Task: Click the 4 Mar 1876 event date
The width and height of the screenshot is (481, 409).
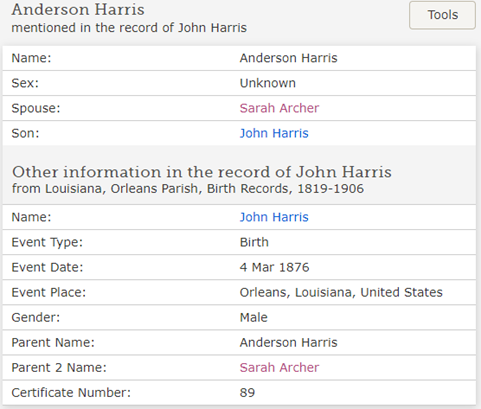Action: click(x=274, y=267)
